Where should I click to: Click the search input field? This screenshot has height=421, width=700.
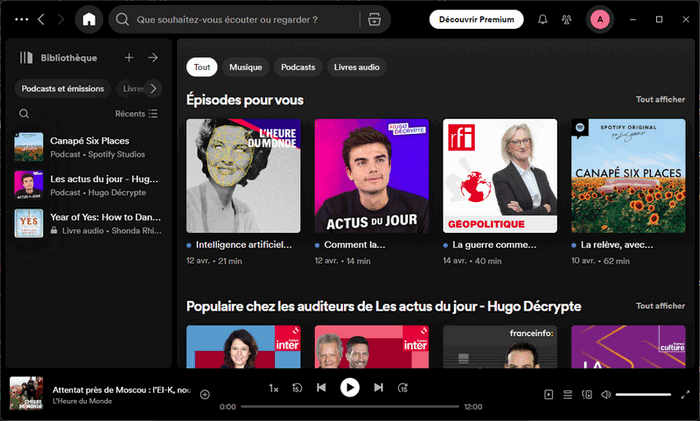(246, 20)
